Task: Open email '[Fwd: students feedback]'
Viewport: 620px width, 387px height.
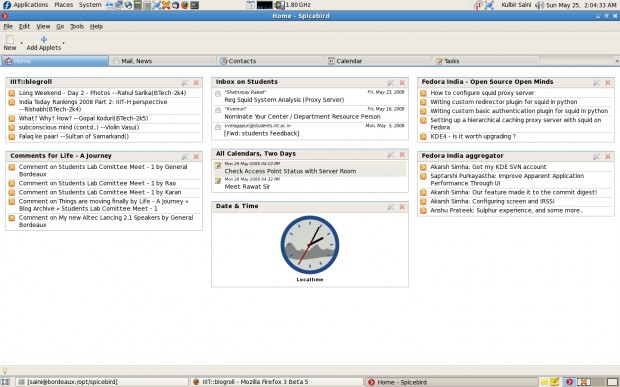Action: point(261,133)
